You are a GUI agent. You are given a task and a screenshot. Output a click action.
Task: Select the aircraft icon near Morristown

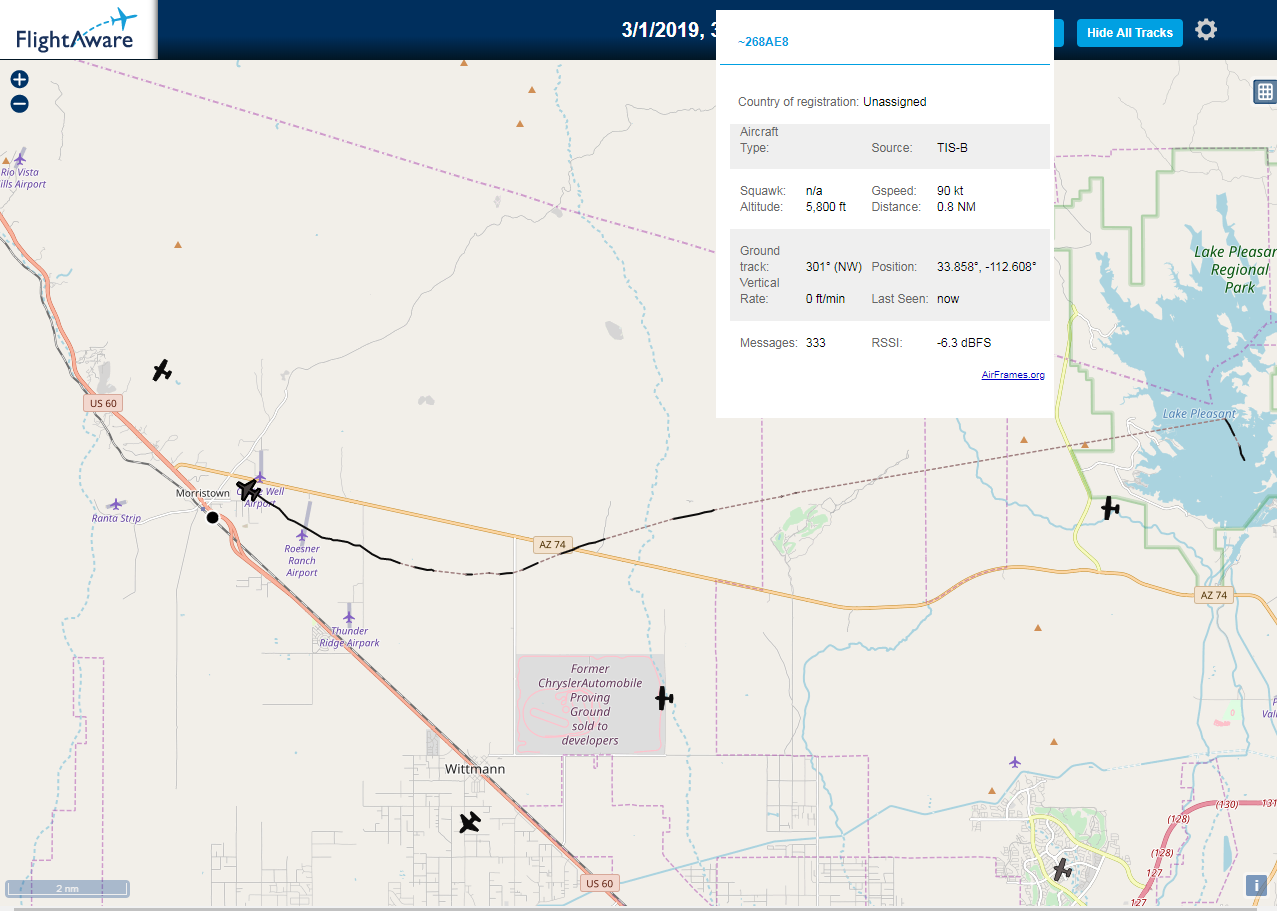pyautogui.click(x=249, y=490)
